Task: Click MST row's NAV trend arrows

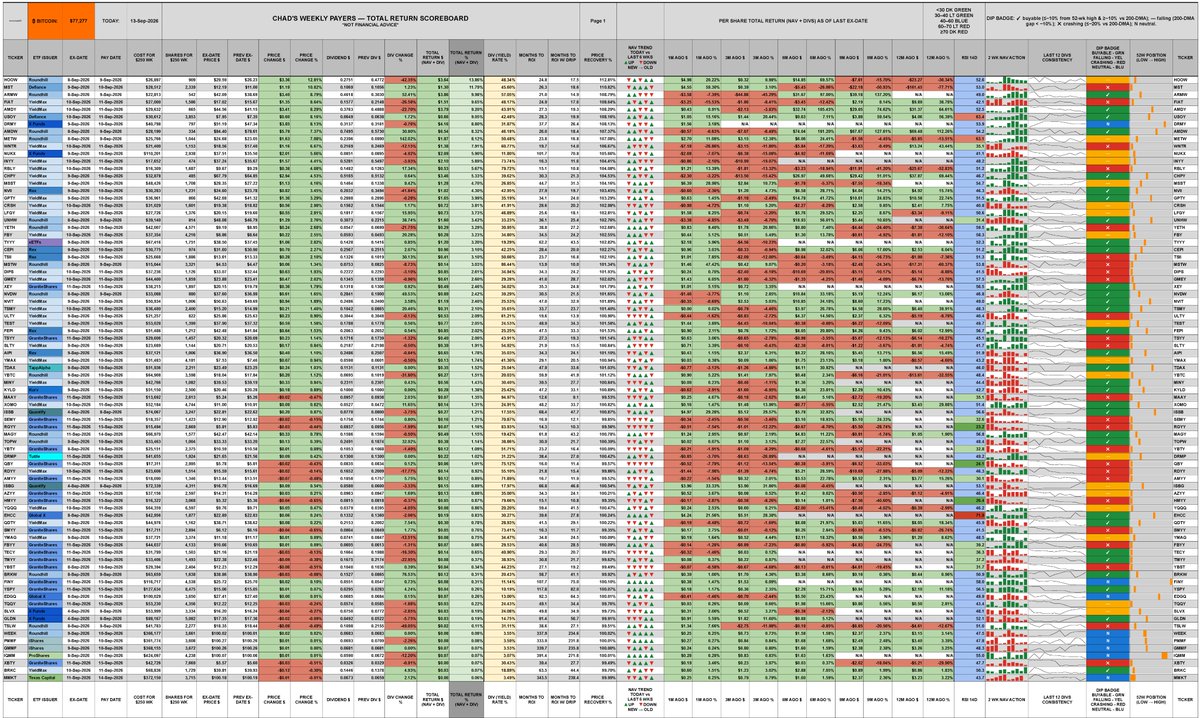Action: [640, 87]
